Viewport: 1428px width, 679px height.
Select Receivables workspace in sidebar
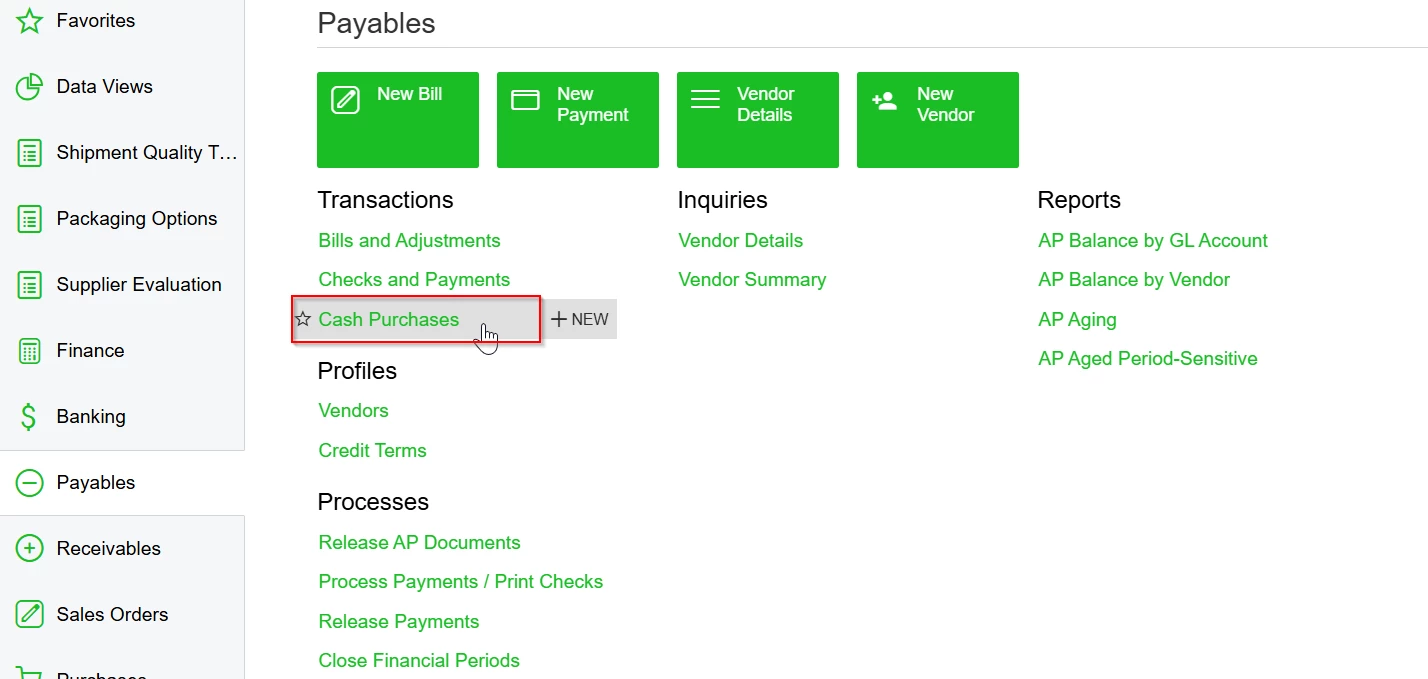point(122,549)
